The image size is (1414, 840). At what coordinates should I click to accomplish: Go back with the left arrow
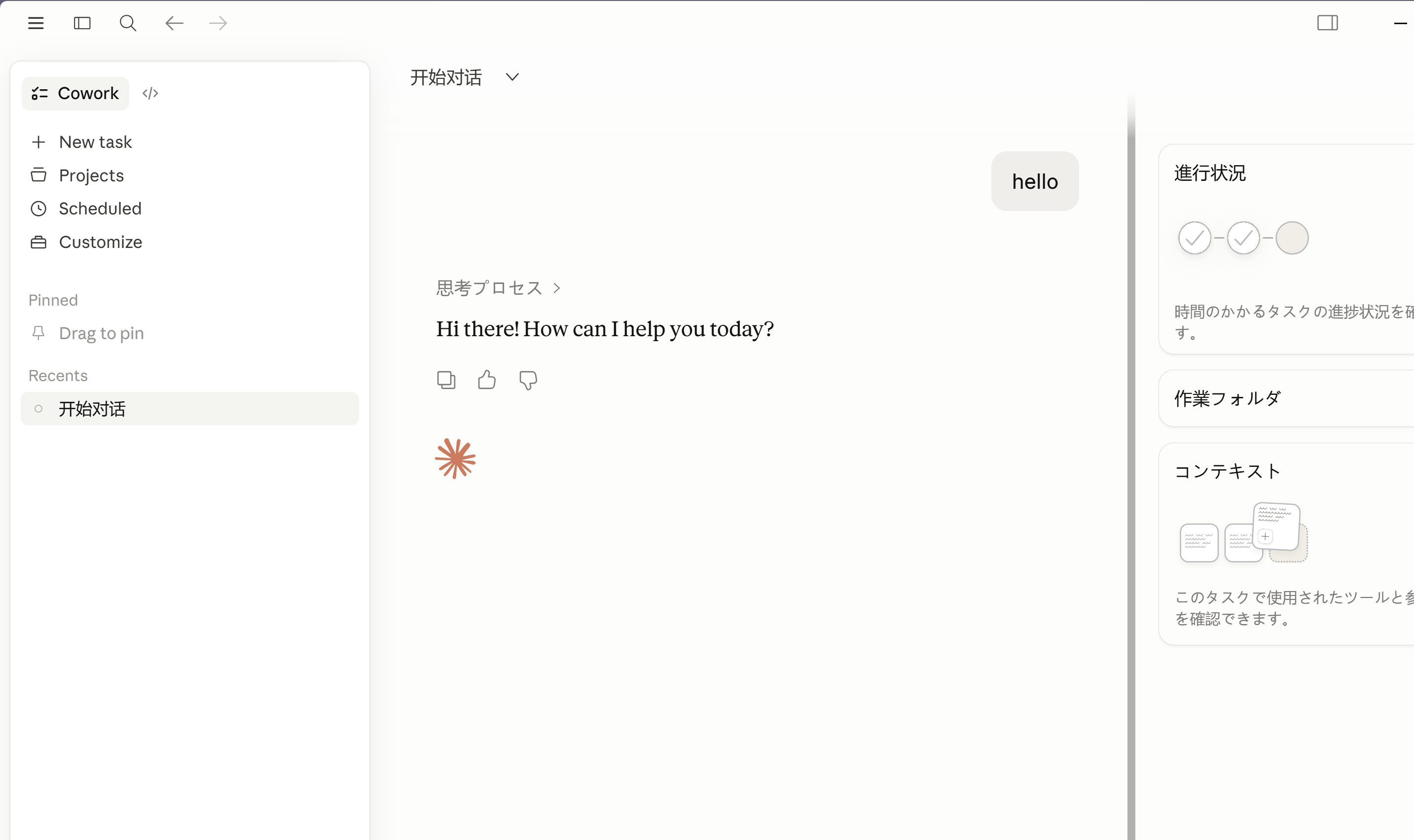[174, 23]
